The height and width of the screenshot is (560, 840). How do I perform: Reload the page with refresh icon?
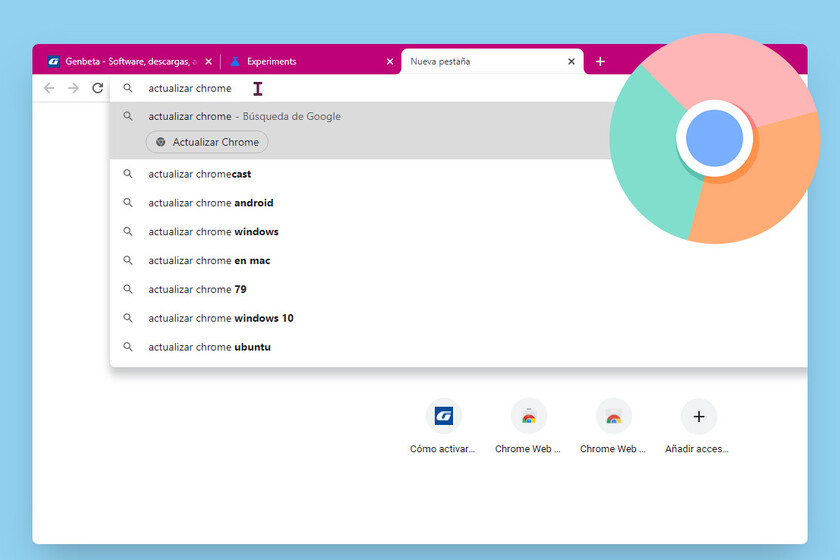click(x=98, y=88)
